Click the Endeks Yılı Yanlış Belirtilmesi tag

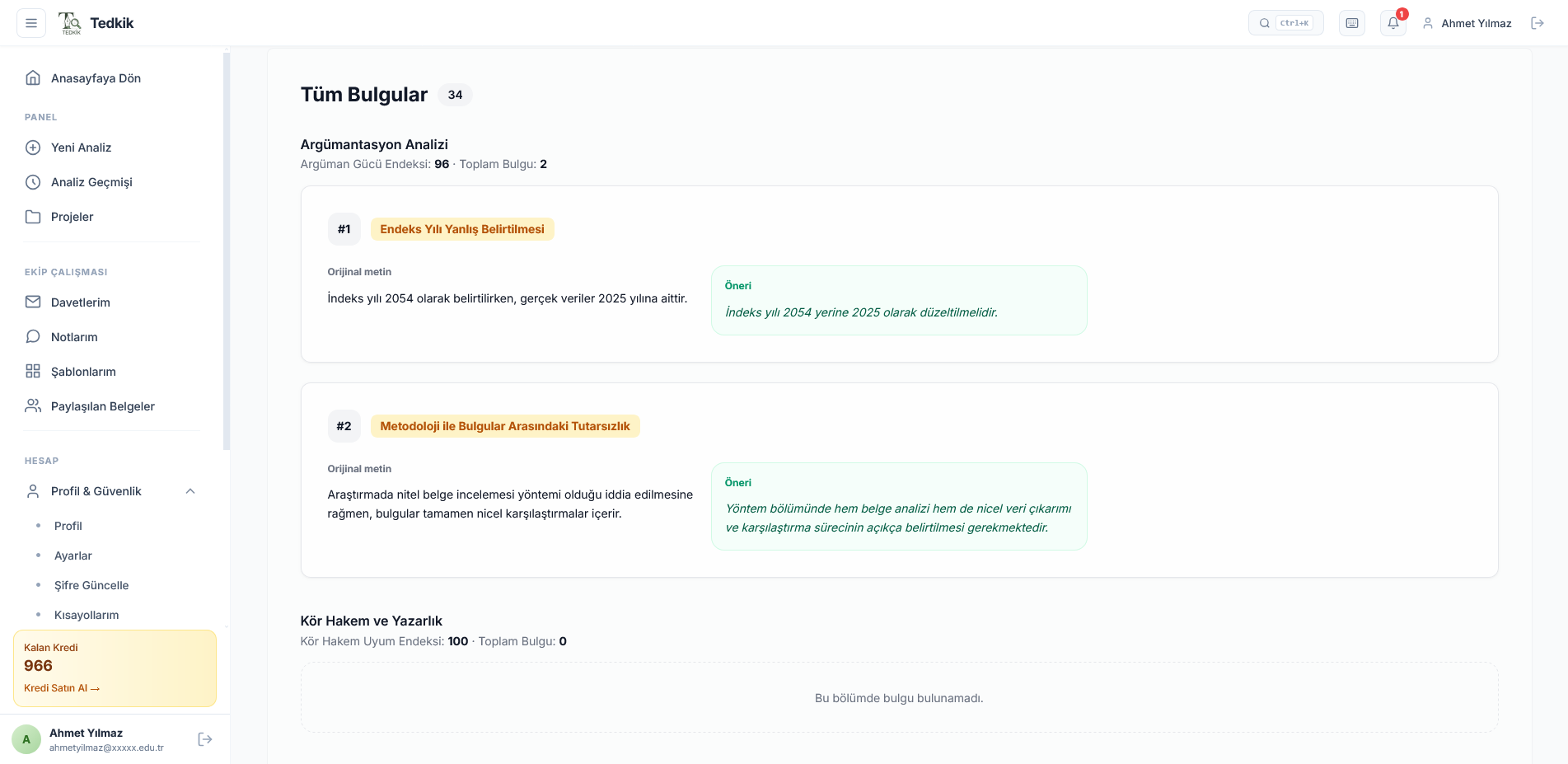click(x=462, y=229)
